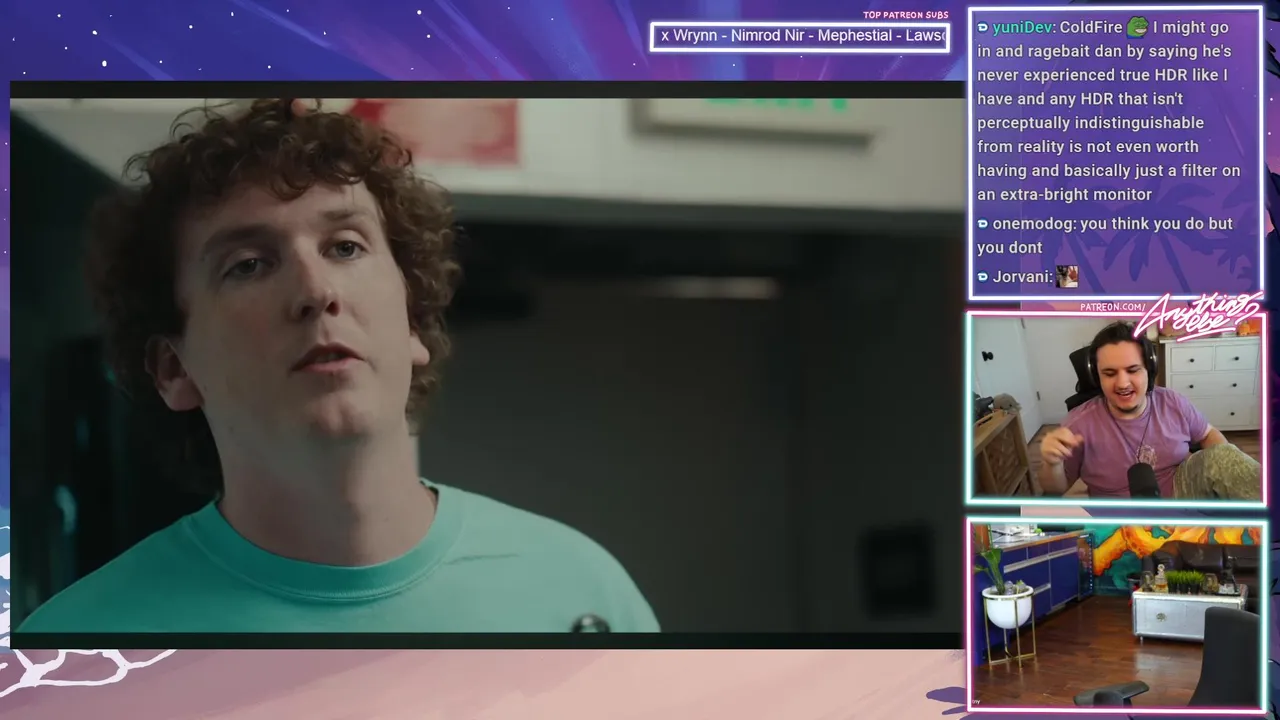Click the emote in Jorvani's message
The image size is (1280, 720).
click(1067, 276)
